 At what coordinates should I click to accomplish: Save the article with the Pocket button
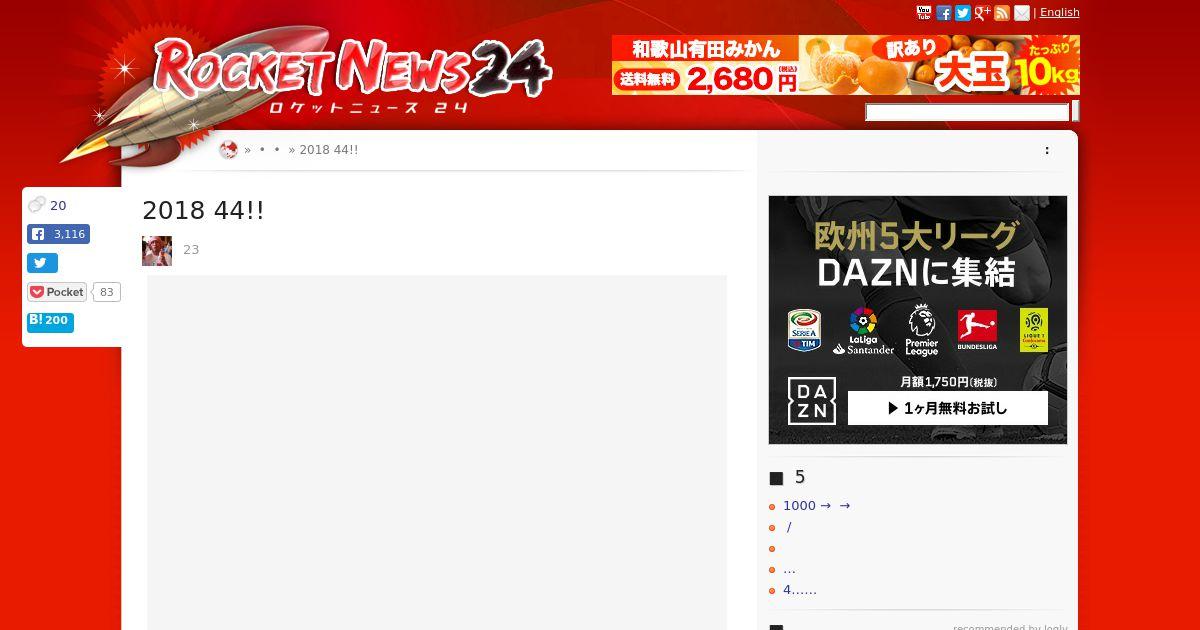(x=57, y=292)
